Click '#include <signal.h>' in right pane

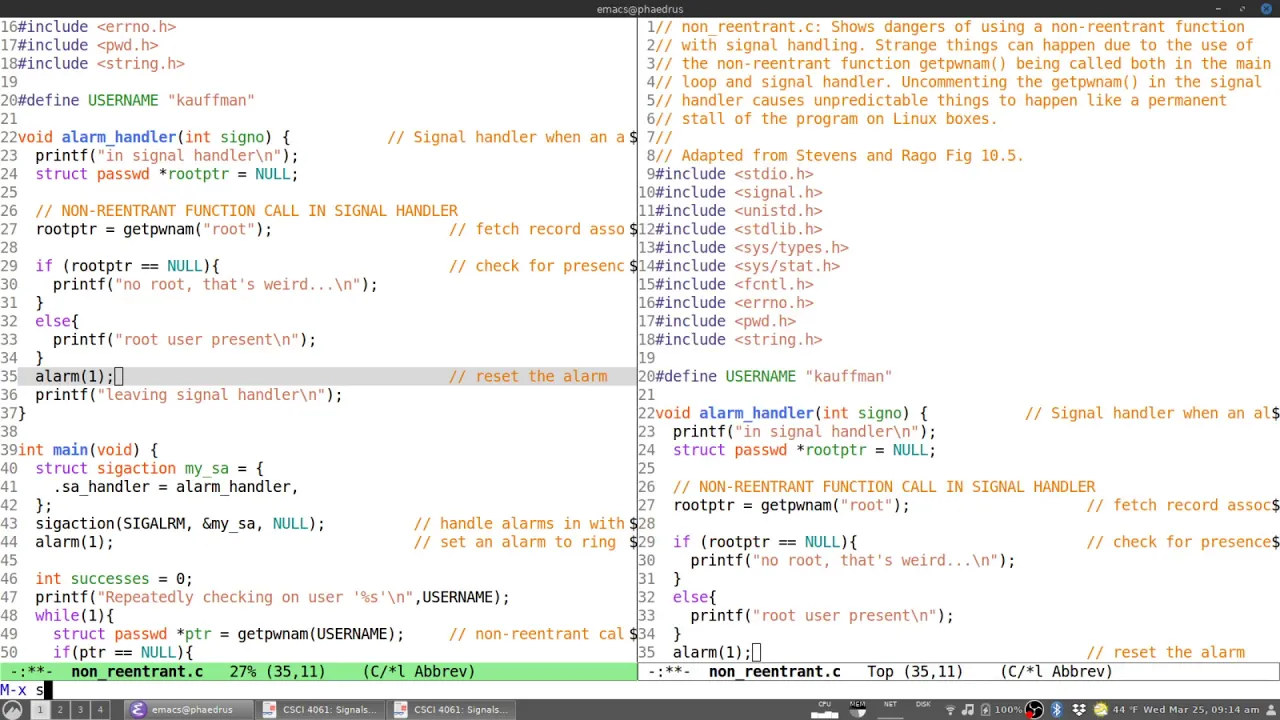click(738, 192)
